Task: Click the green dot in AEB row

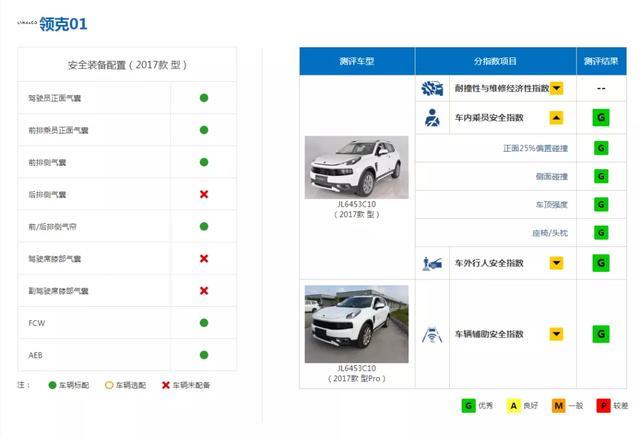Action: (x=204, y=355)
